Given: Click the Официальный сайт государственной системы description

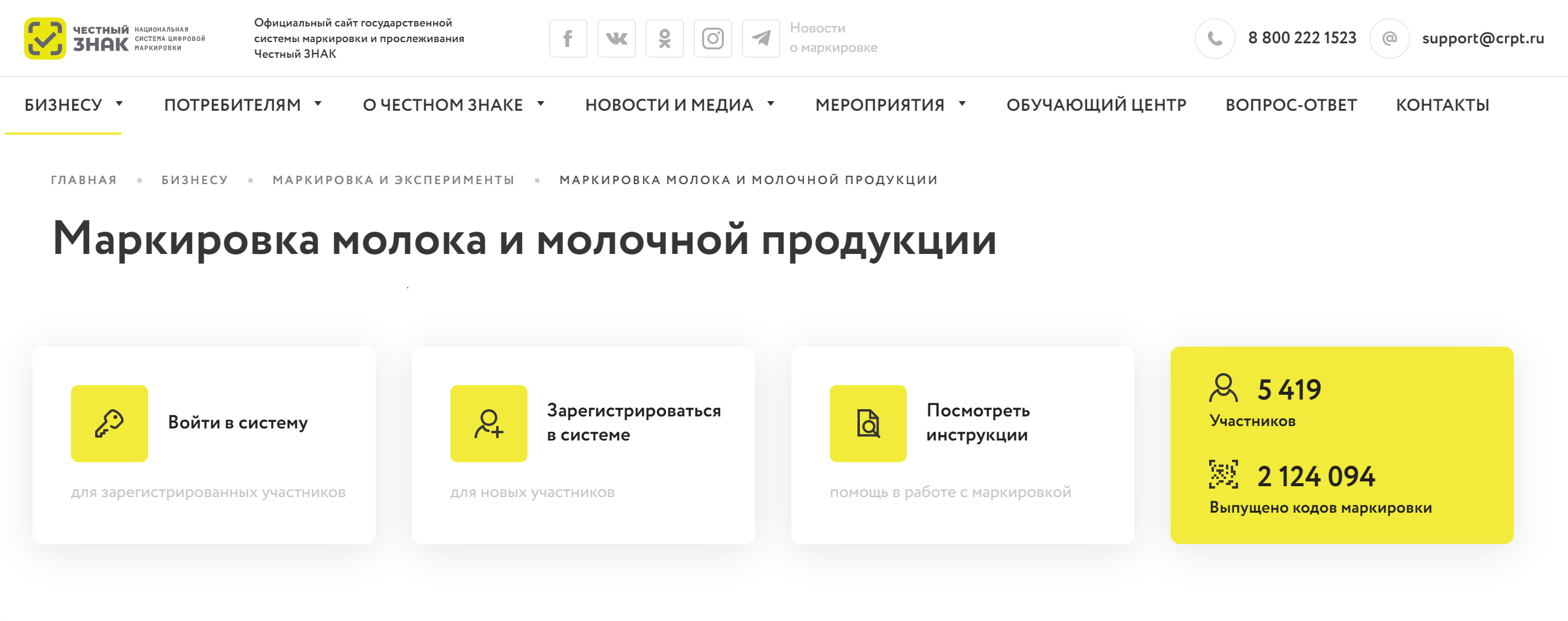Looking at the screenshot, I should point(359,39).
